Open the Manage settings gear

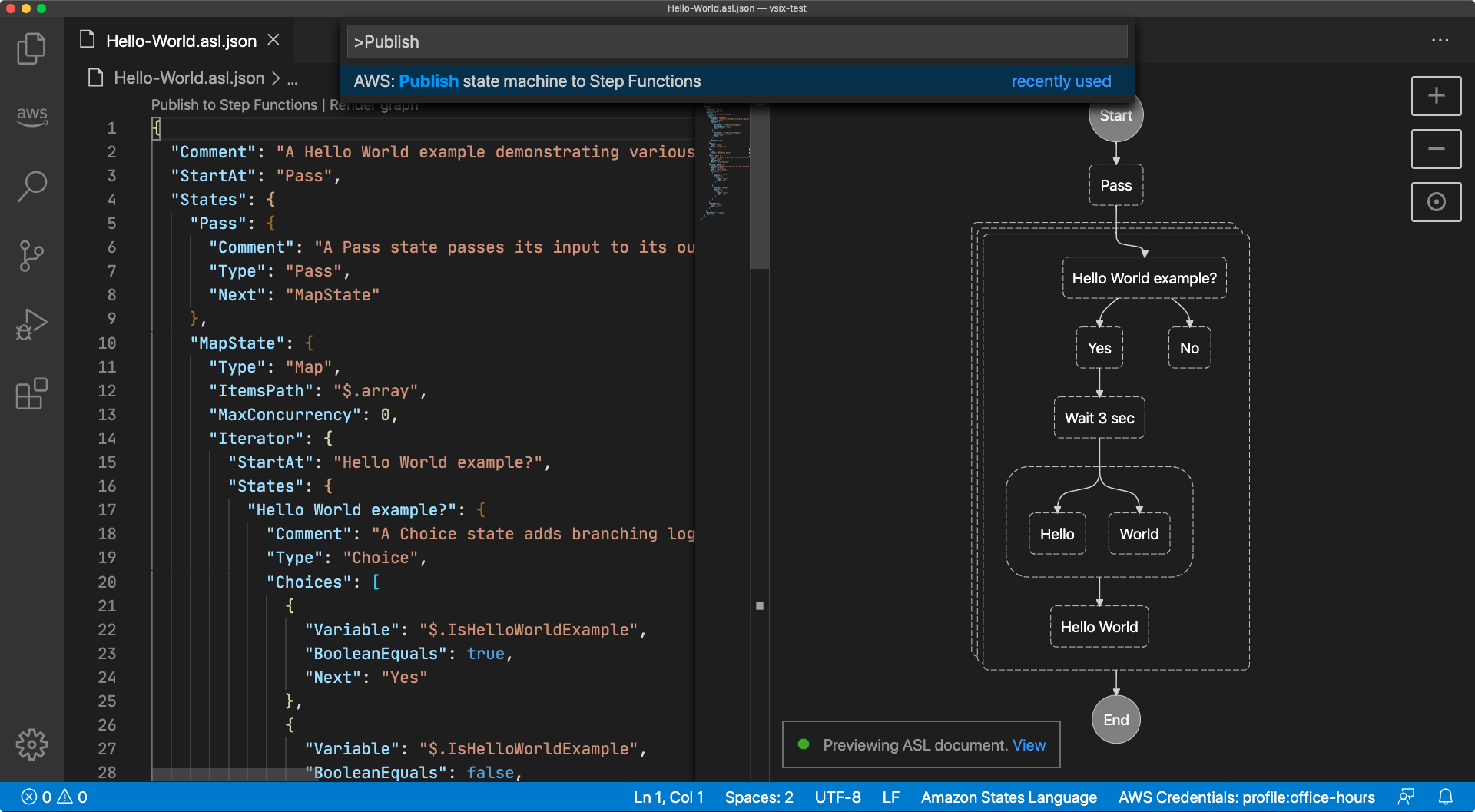tap(31, 744)
